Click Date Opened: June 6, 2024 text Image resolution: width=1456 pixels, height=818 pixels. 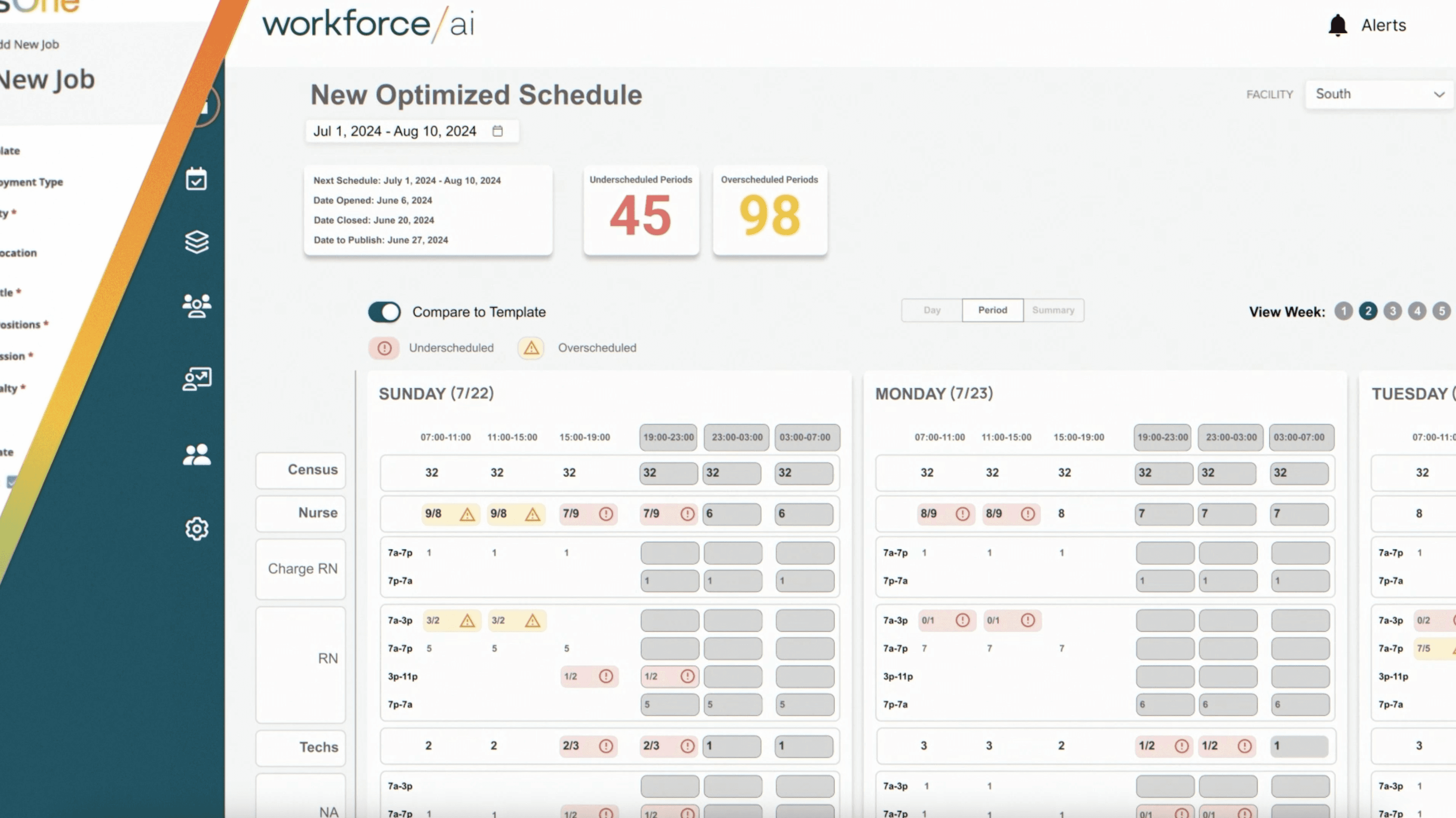click(x=372, y=201)
